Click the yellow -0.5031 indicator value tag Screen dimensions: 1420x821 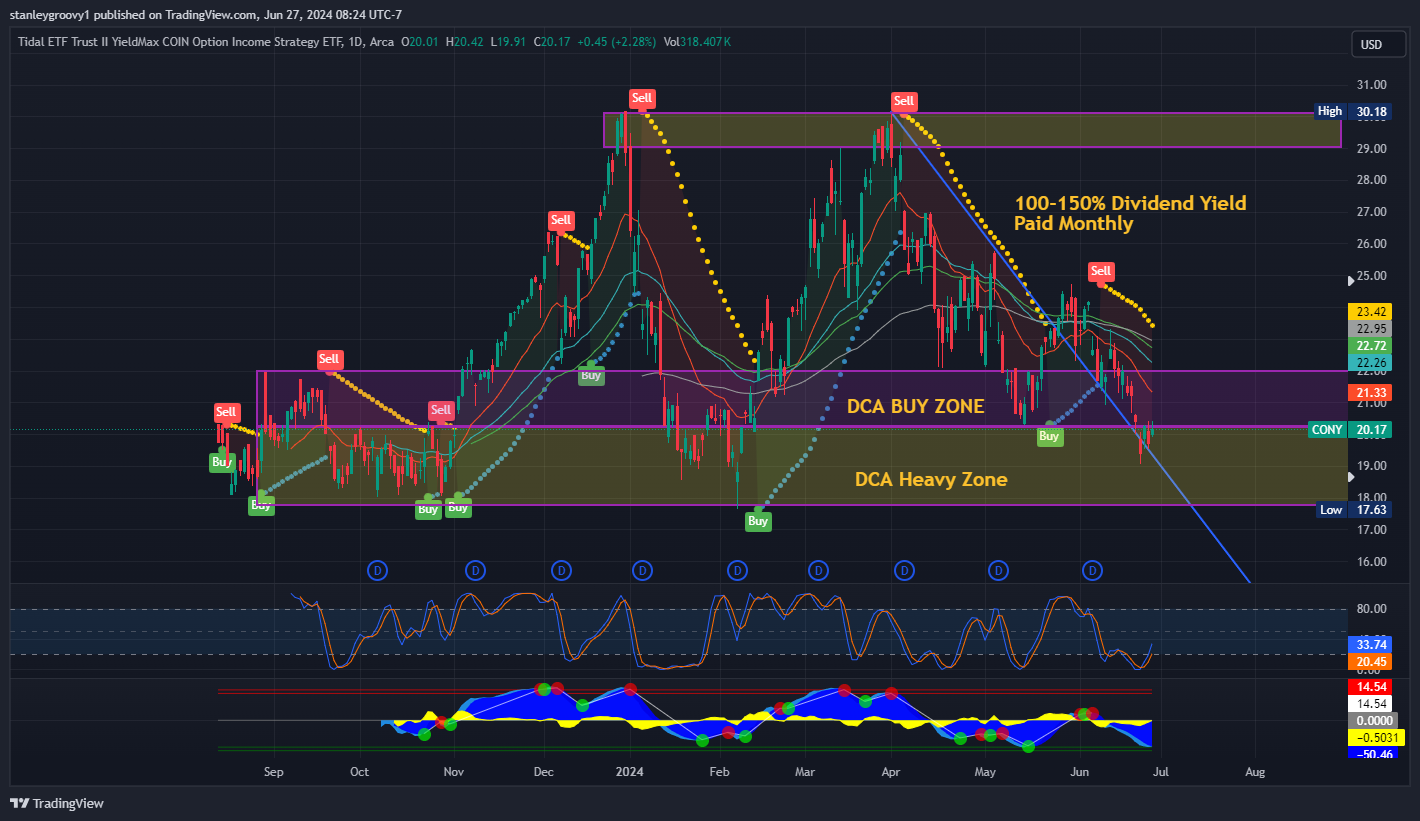pos(1376,737)
